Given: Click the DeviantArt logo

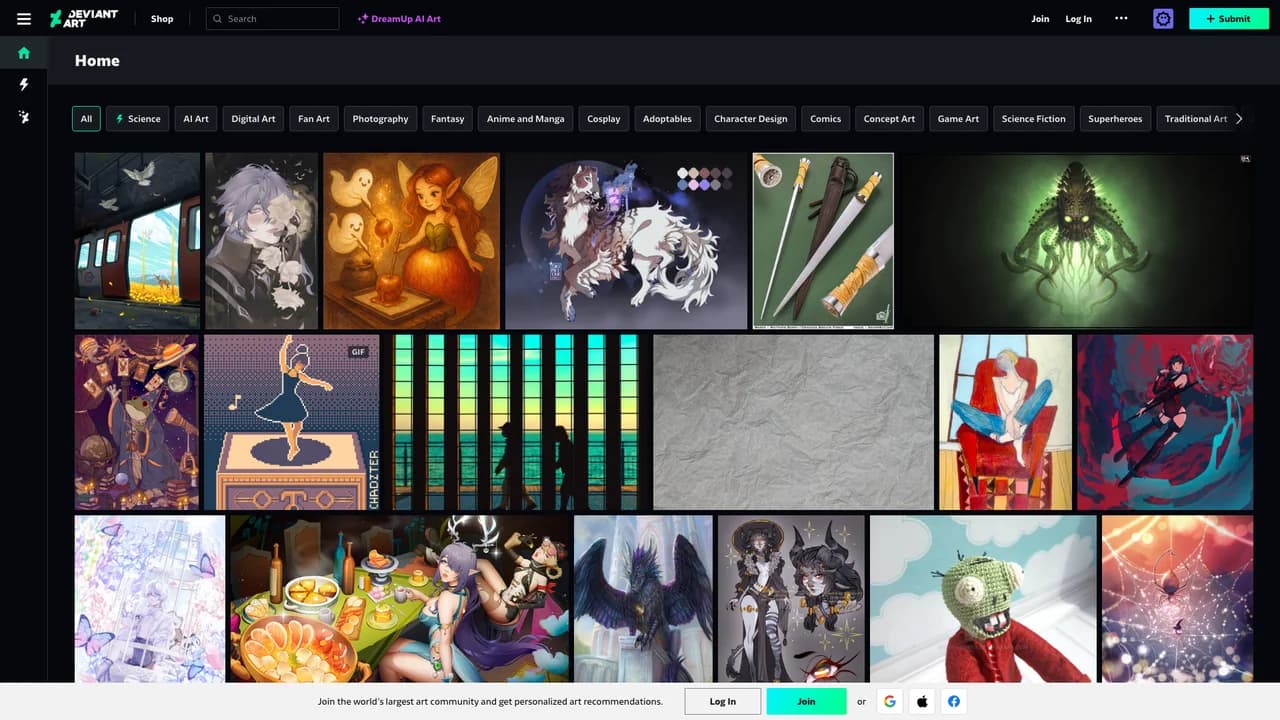Looking at the screenshot, I should pyautogui.click(x=84, y=18).
